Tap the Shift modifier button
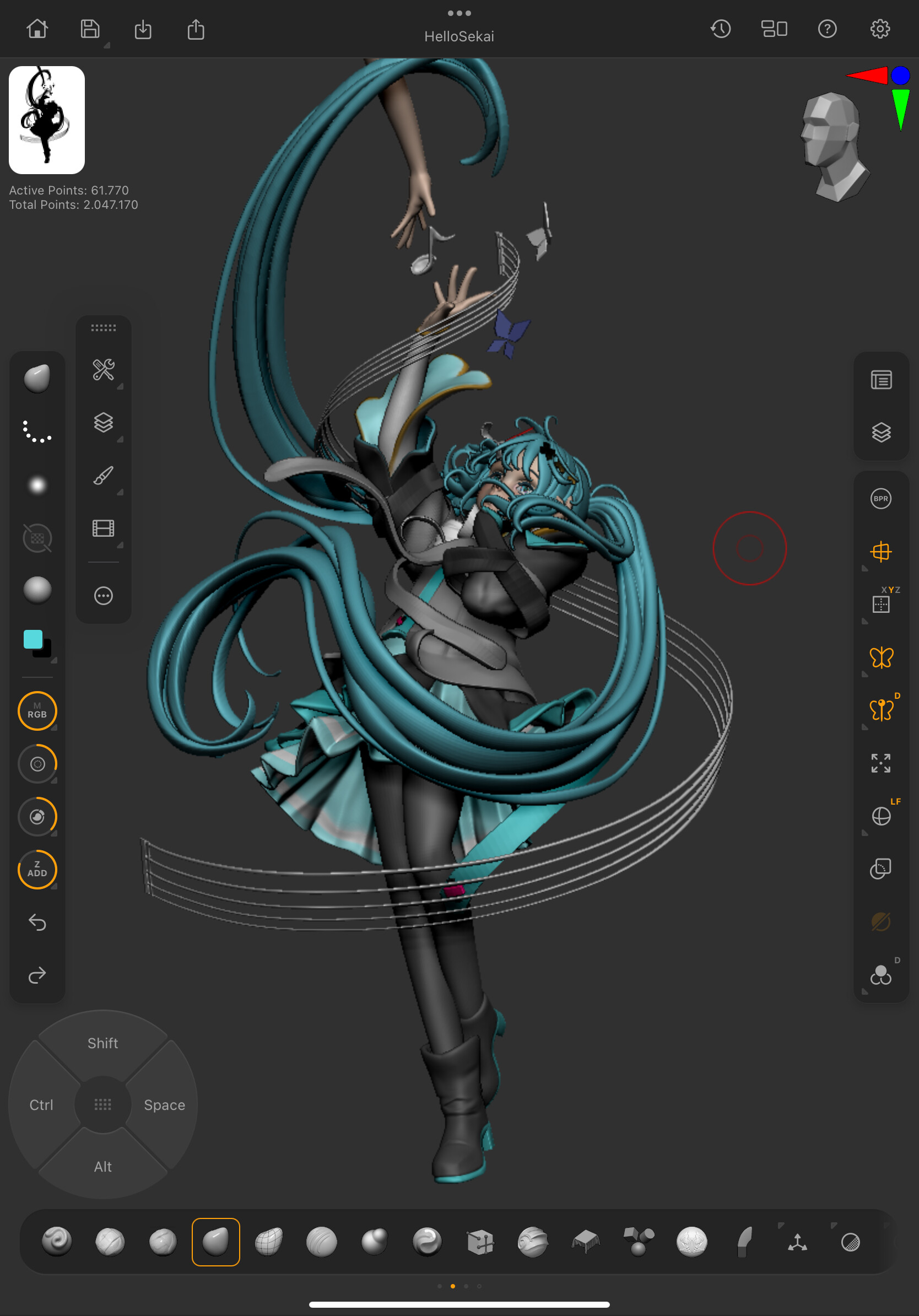Screen dimensions: 919x1316 point(103,1043)
